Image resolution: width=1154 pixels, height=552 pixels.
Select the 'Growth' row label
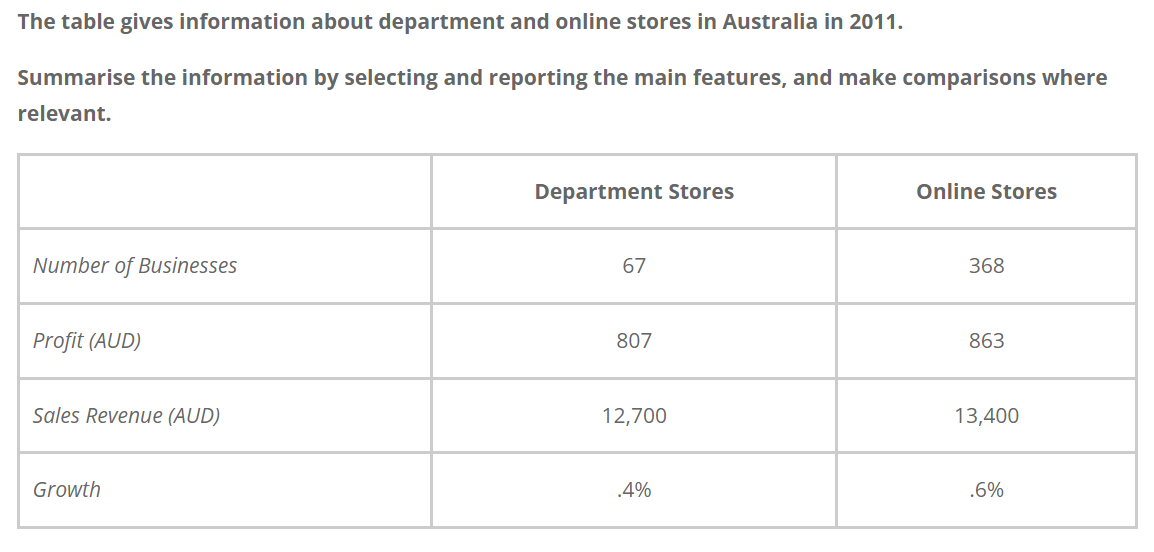[x=67, y=490]
